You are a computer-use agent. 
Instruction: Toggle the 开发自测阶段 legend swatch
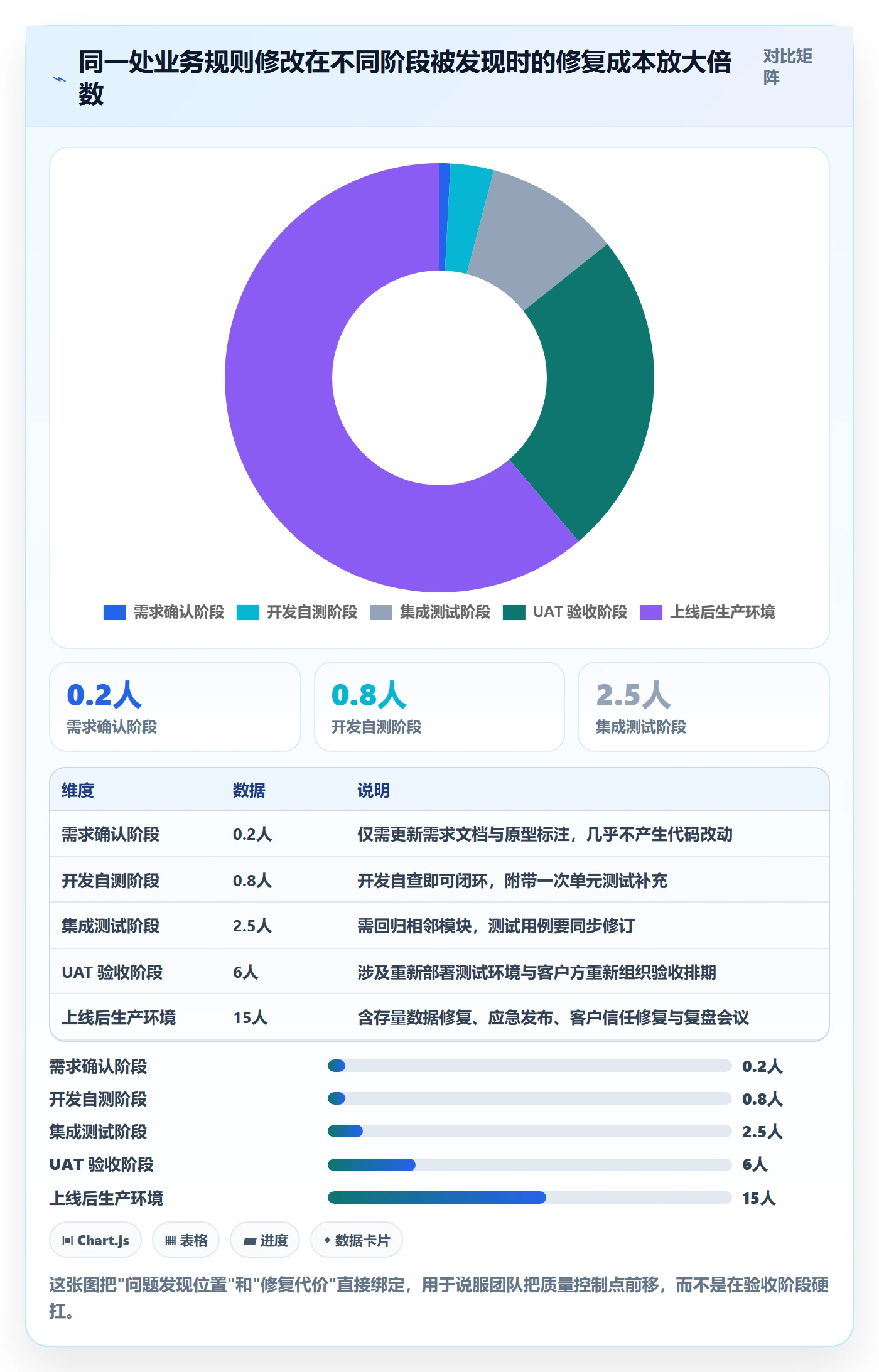(248, 613)
